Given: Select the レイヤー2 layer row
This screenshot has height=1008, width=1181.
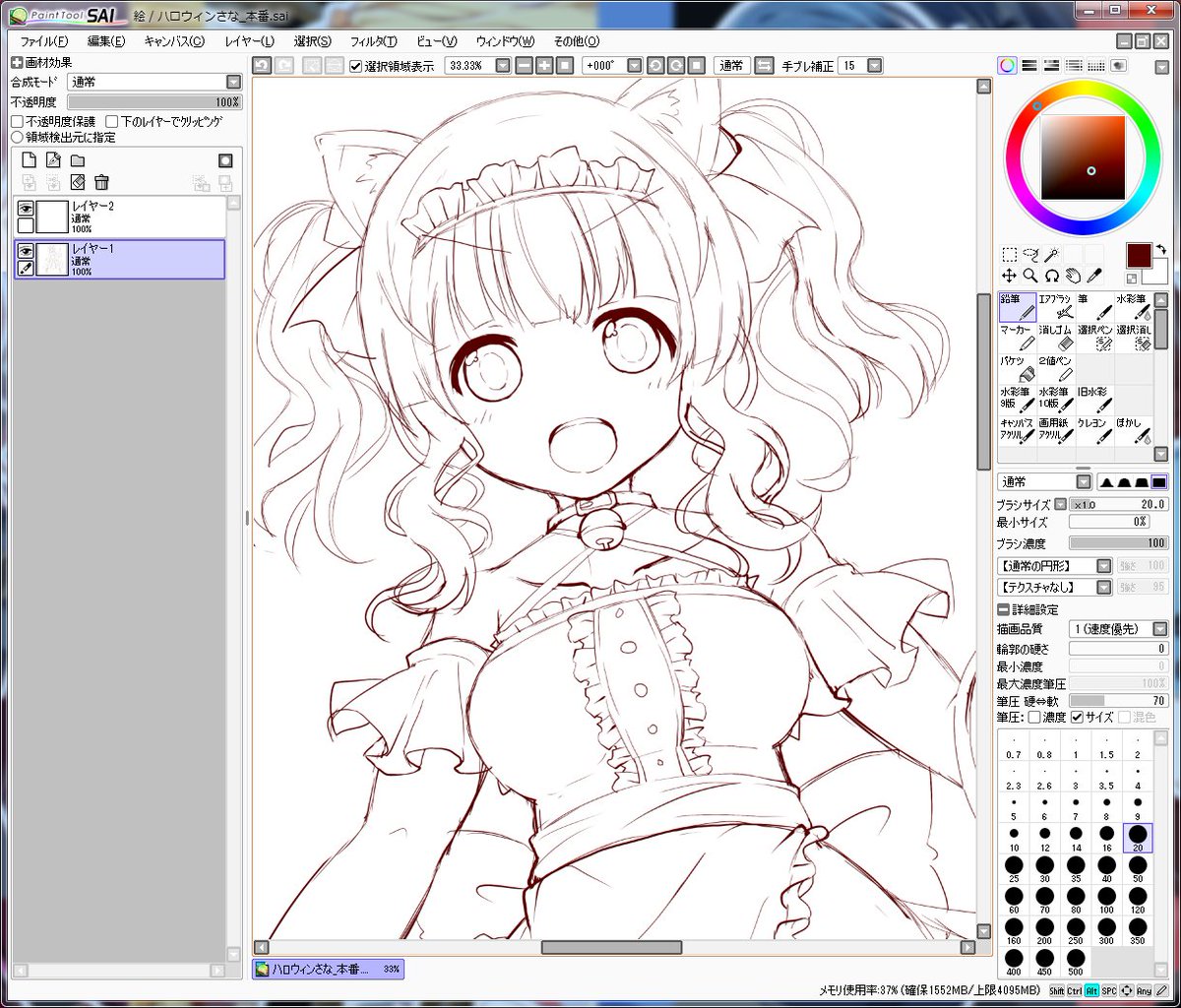Looking at the screenshot, I should (x=119, y=217).
